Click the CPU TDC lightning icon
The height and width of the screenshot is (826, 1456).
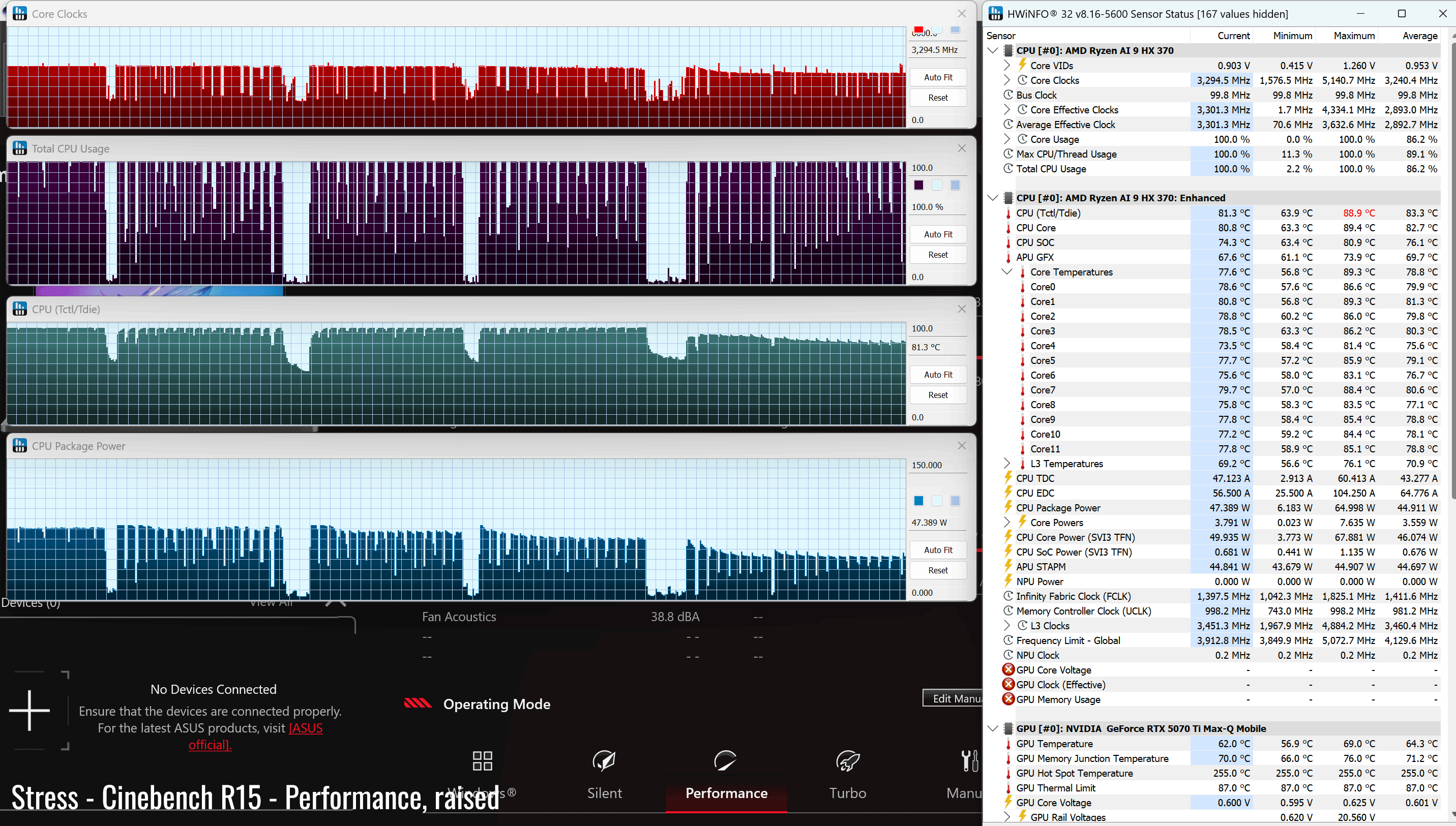[x=1008, y=478]
